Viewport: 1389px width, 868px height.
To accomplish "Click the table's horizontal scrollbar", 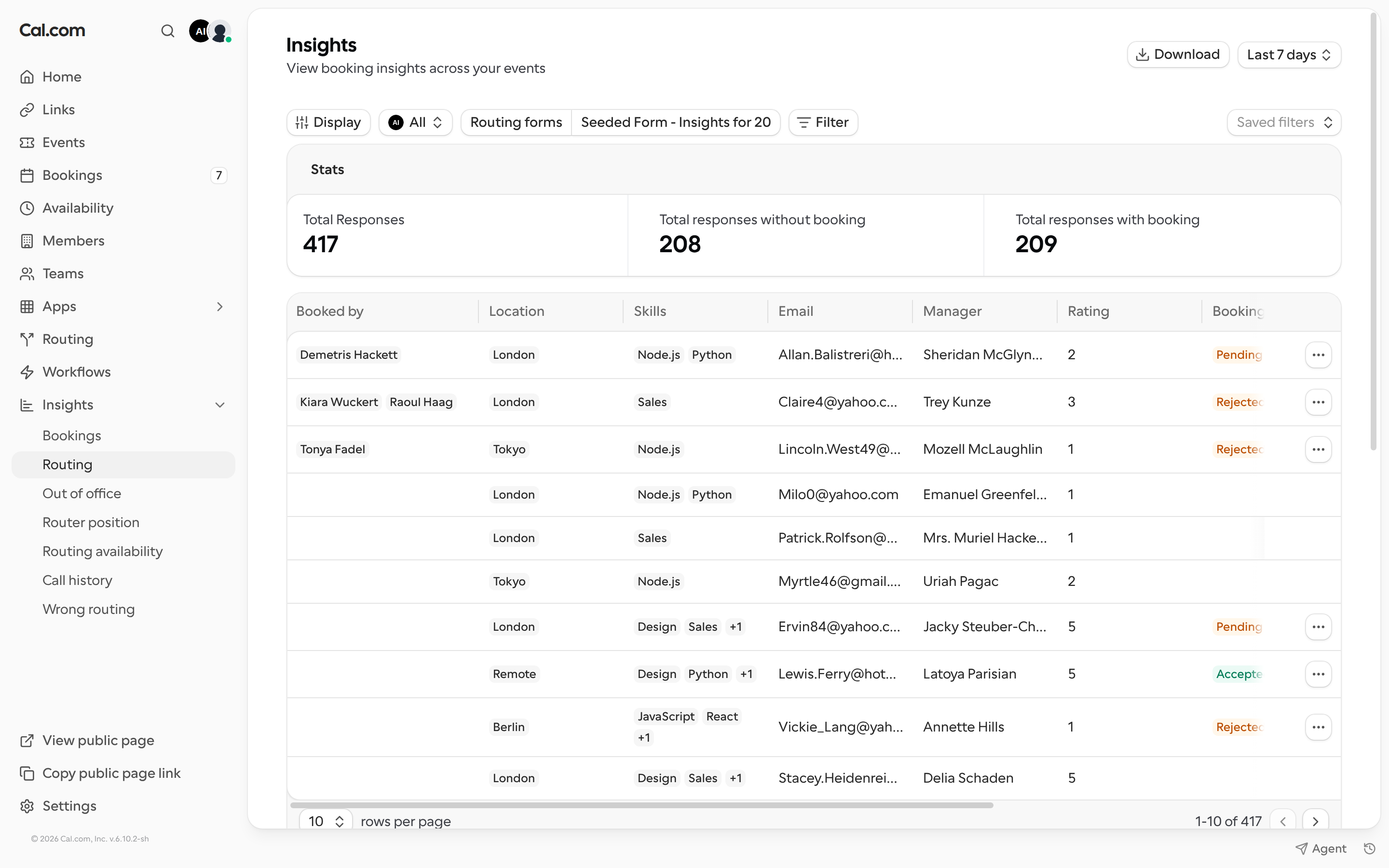I will [x=642, y=805].
